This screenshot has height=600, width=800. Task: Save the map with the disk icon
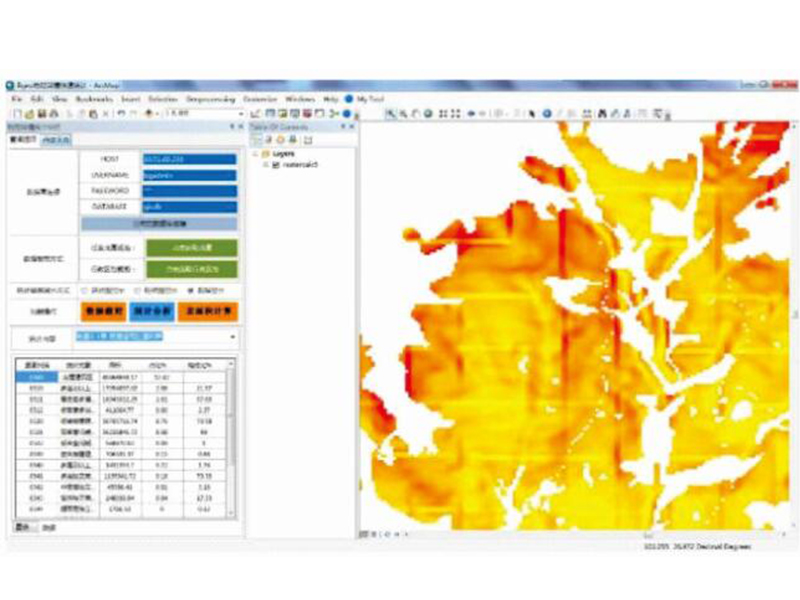[x=42, y=113]
